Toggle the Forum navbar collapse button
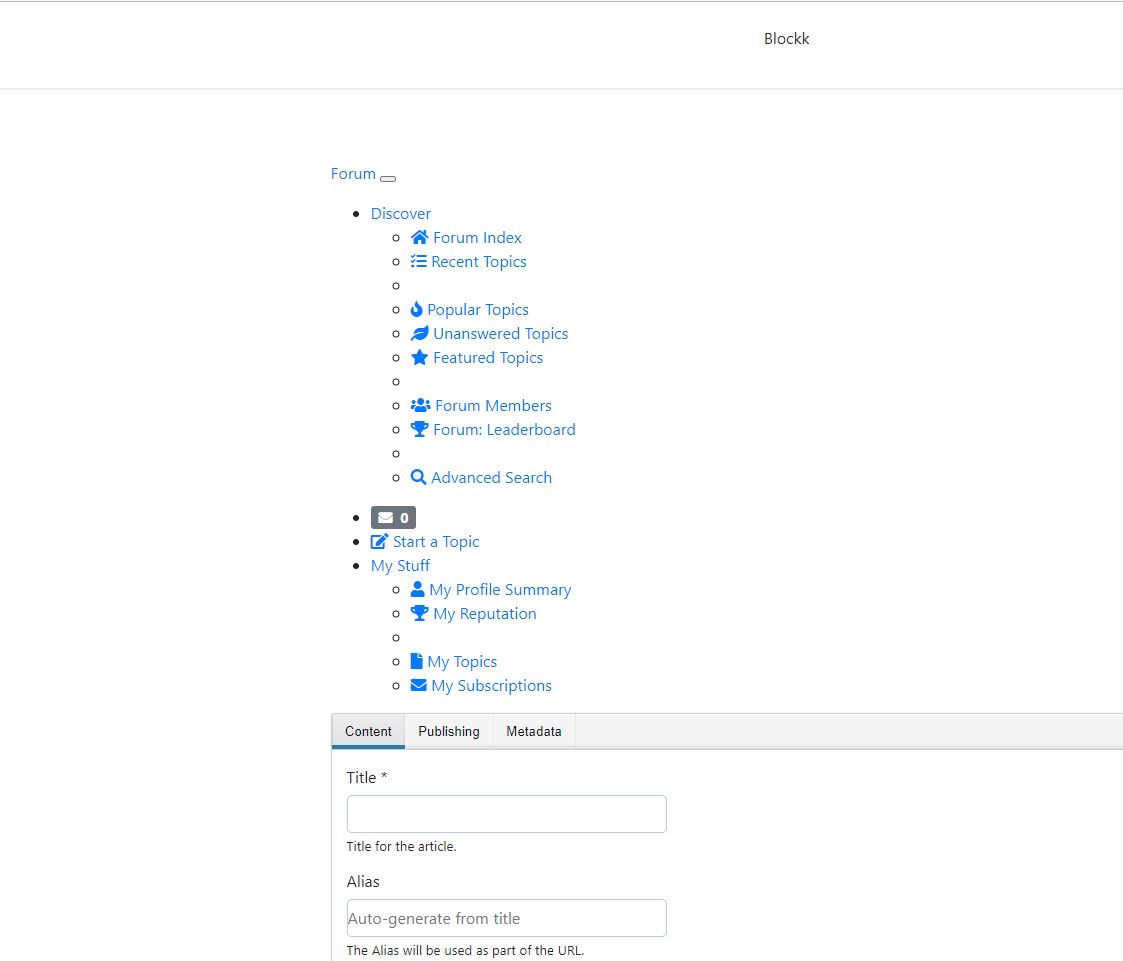 pos(388,178)
